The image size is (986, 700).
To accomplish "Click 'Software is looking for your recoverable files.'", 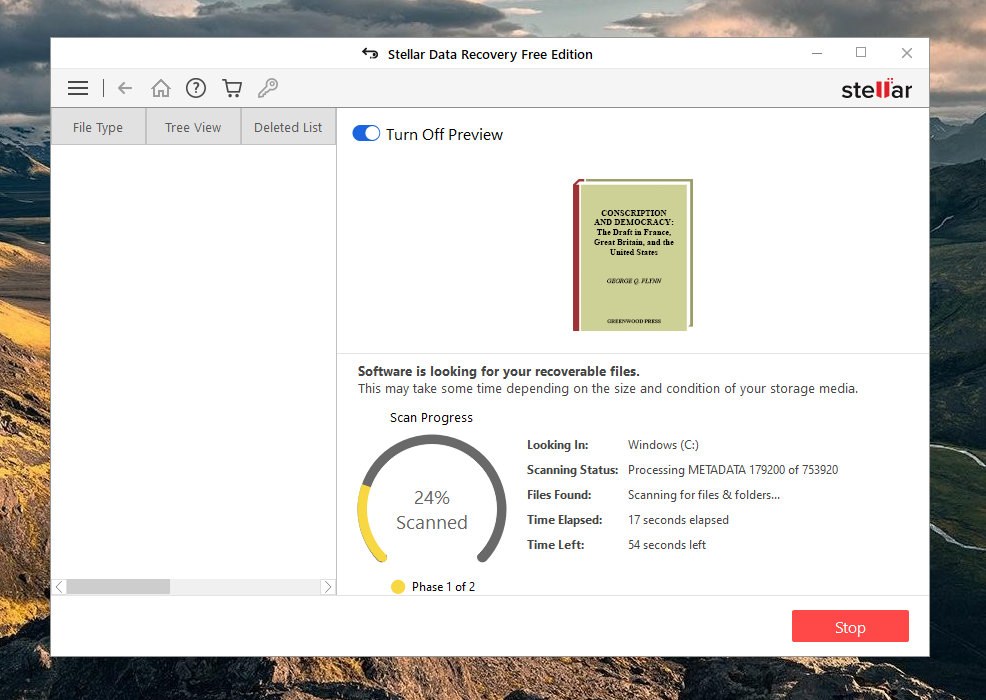I will (x=499, y=371).
